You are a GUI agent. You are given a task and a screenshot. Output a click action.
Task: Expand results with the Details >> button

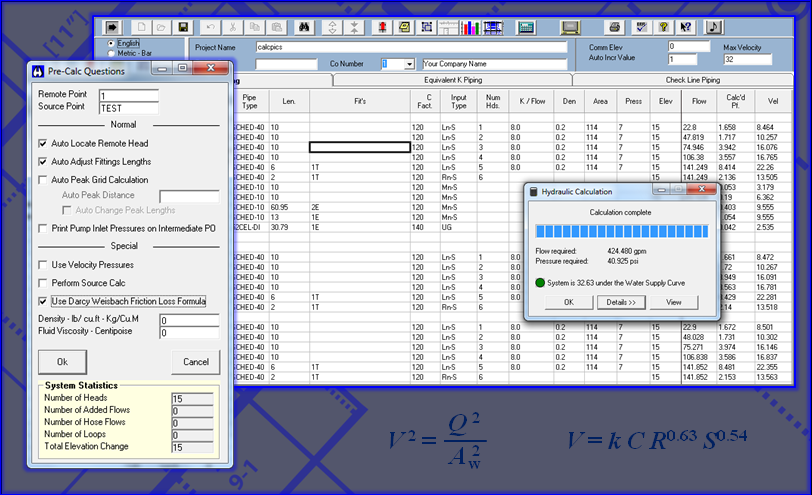click(620, 302)
